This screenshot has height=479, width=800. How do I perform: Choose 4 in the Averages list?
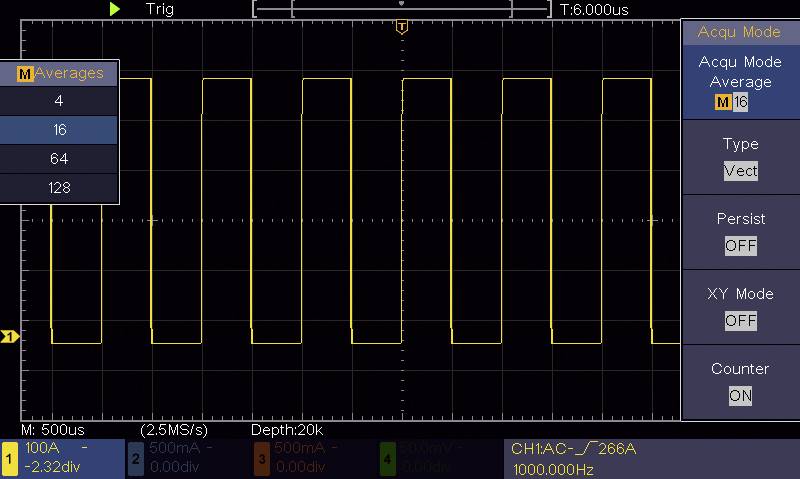click(x=59, y=102)
